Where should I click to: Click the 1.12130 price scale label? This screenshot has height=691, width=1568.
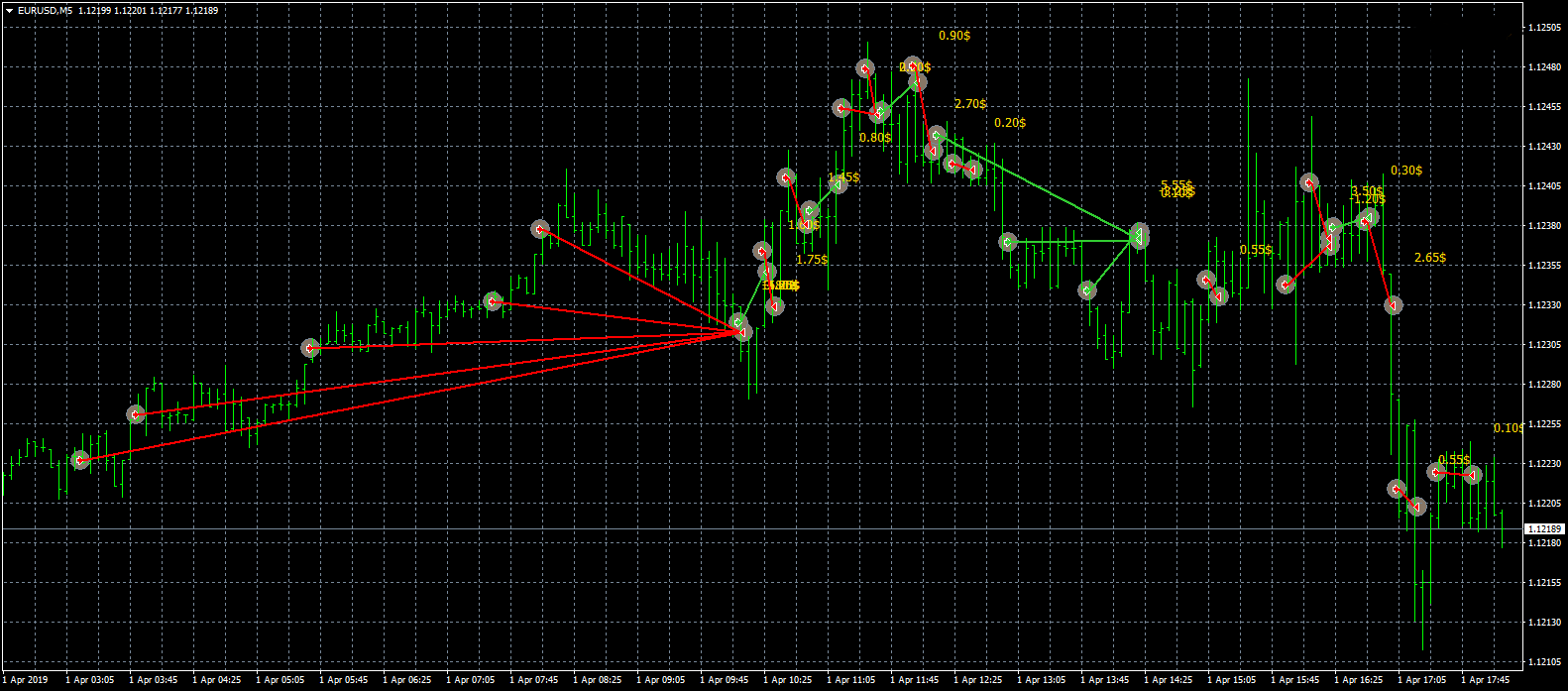(1545, 623)
